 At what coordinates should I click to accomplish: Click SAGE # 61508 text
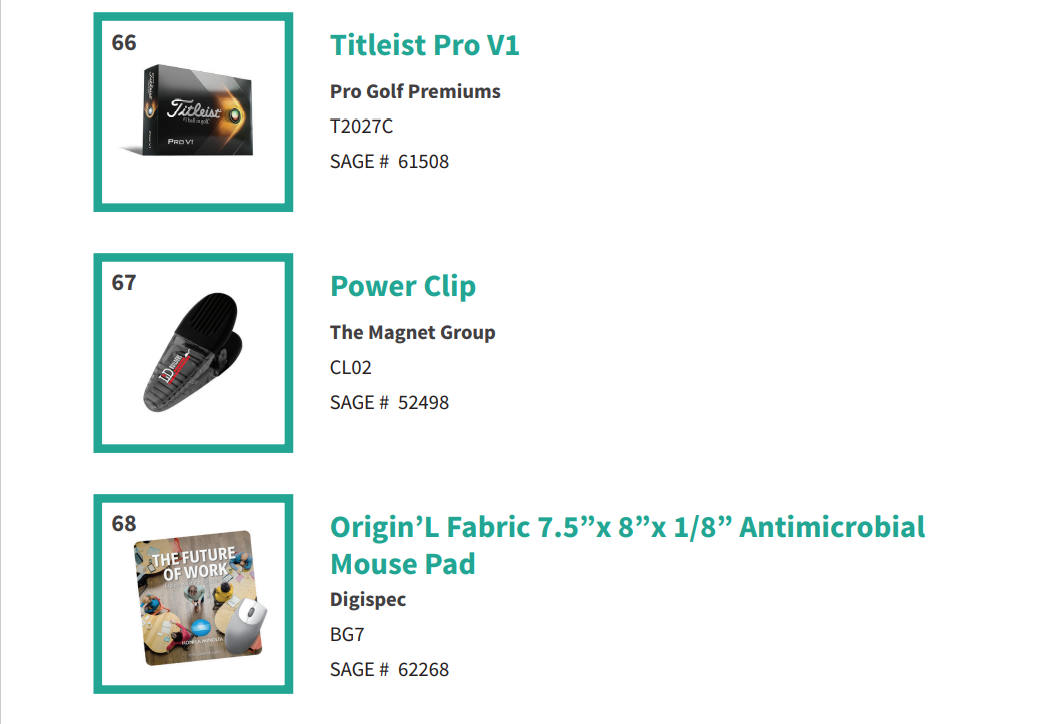pos(389,161)
